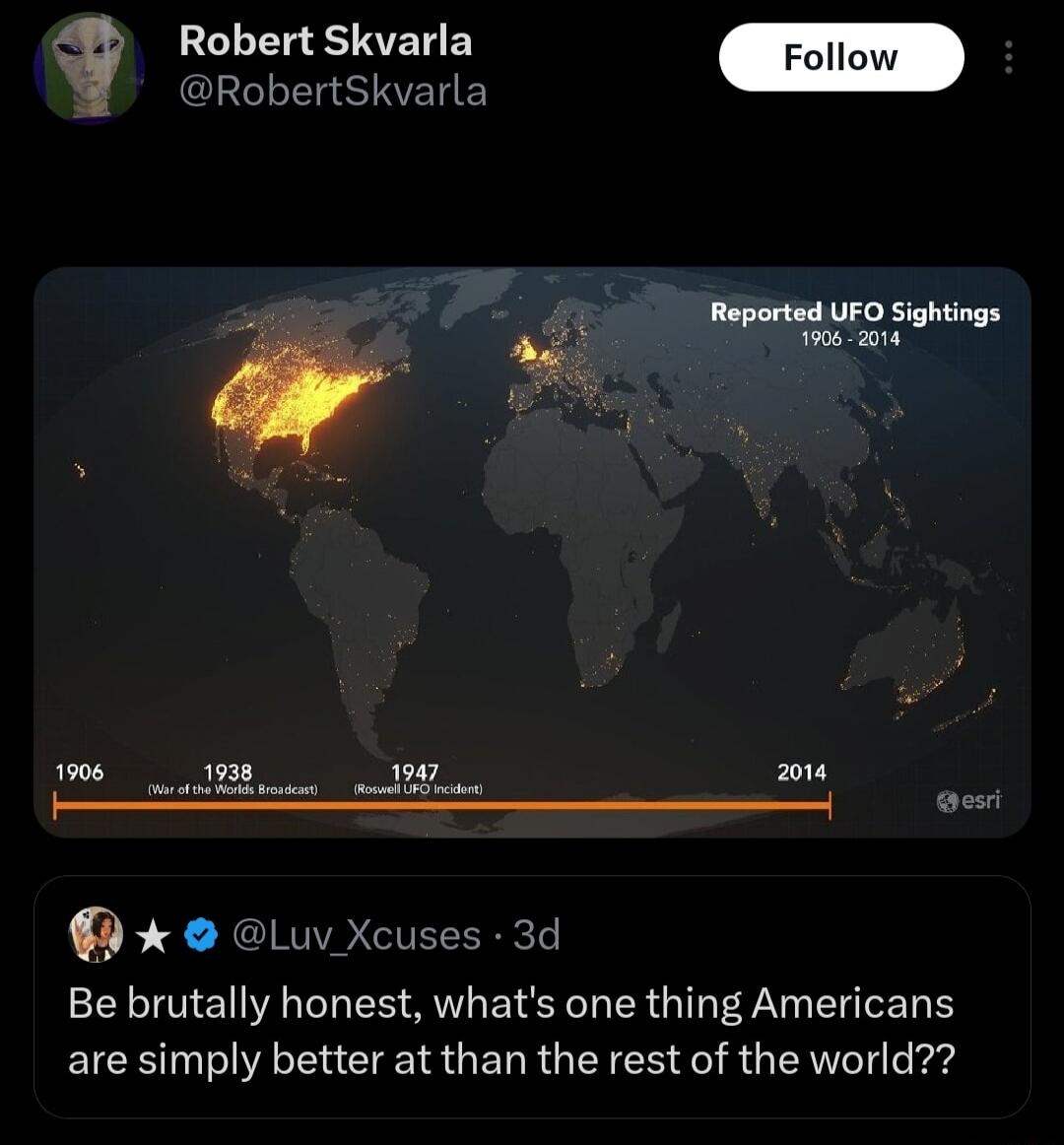Click the star icon beside the quoted avatar
Image resolution: width=1064 pixels, height=1145 pixels.
(153, 934)
